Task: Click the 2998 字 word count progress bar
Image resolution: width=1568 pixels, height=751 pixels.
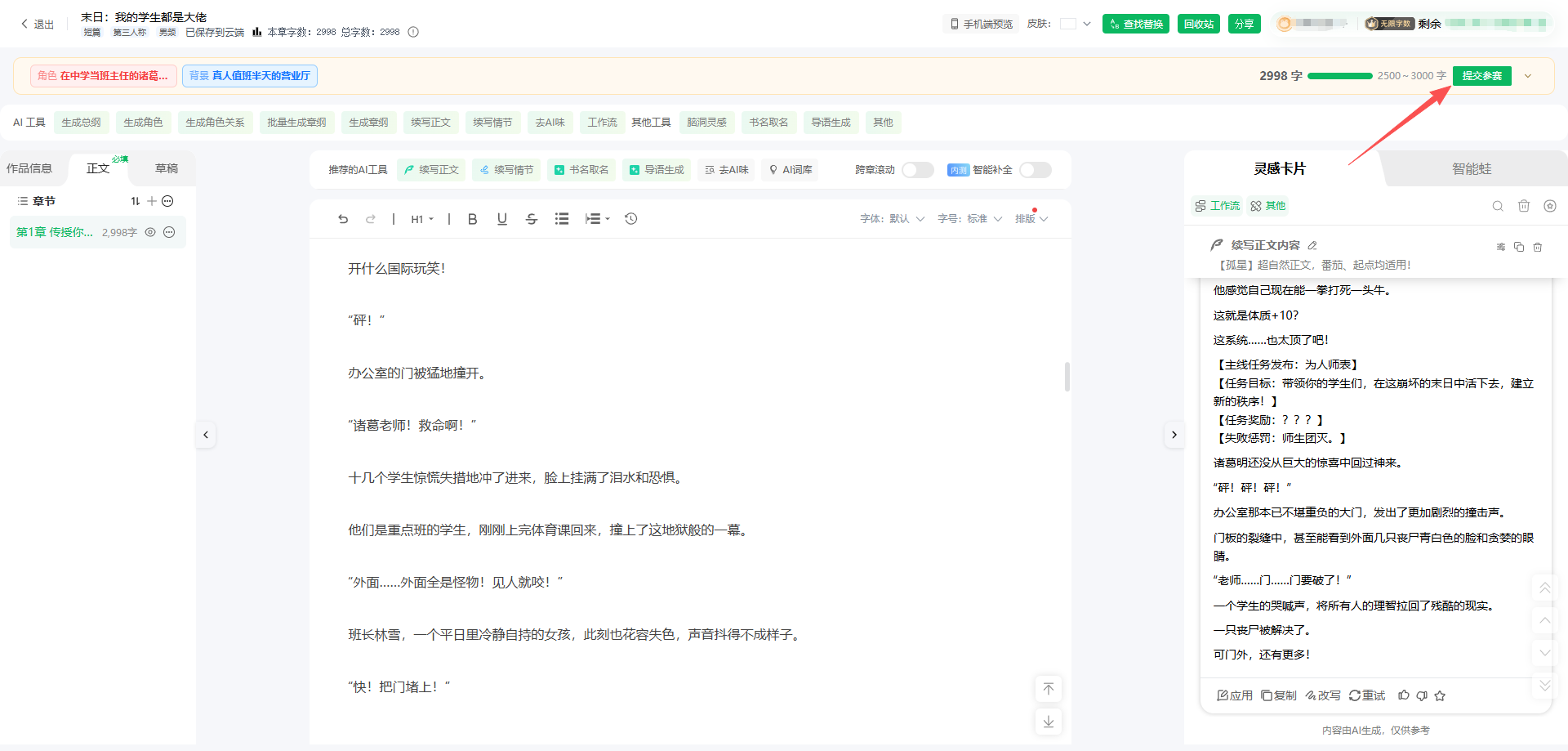Action: coord(1340,76)
